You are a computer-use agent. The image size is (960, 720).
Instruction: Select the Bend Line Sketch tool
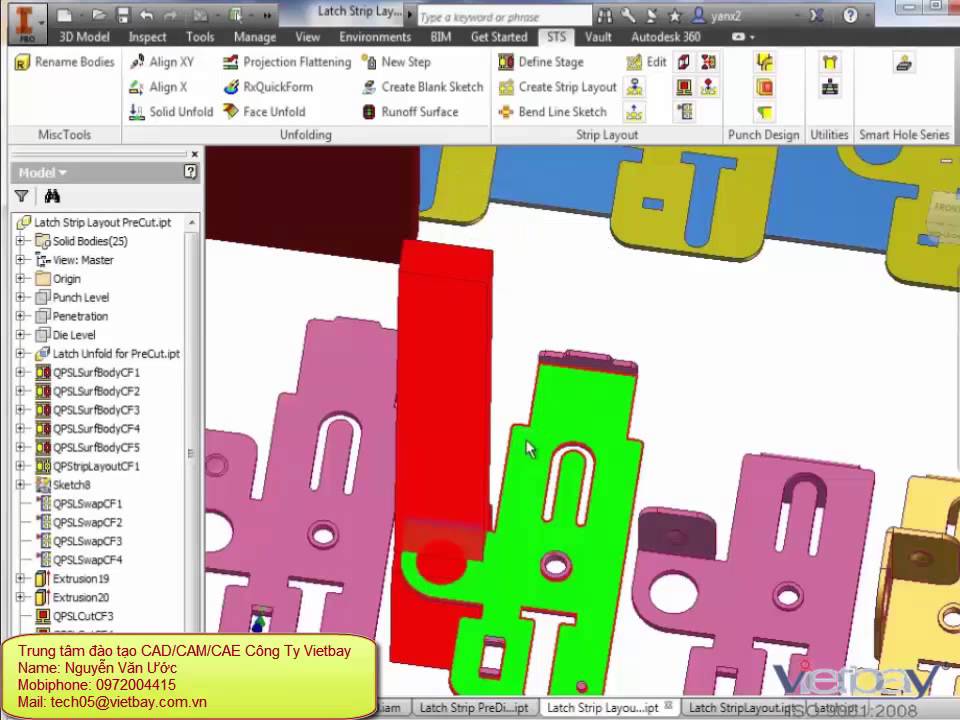[552, 112]
